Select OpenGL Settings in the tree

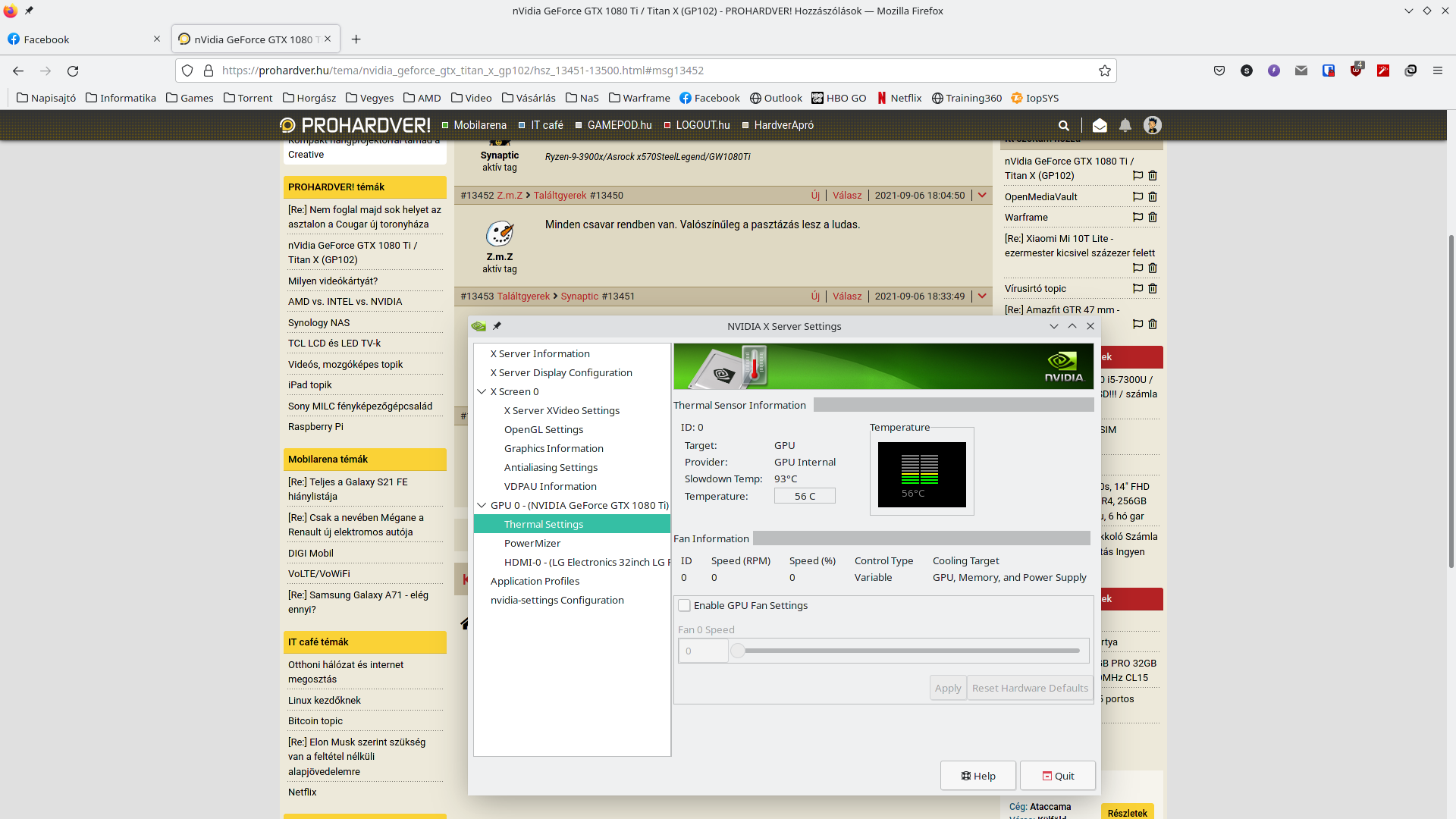pyautogui.click(x=544, y=429)
